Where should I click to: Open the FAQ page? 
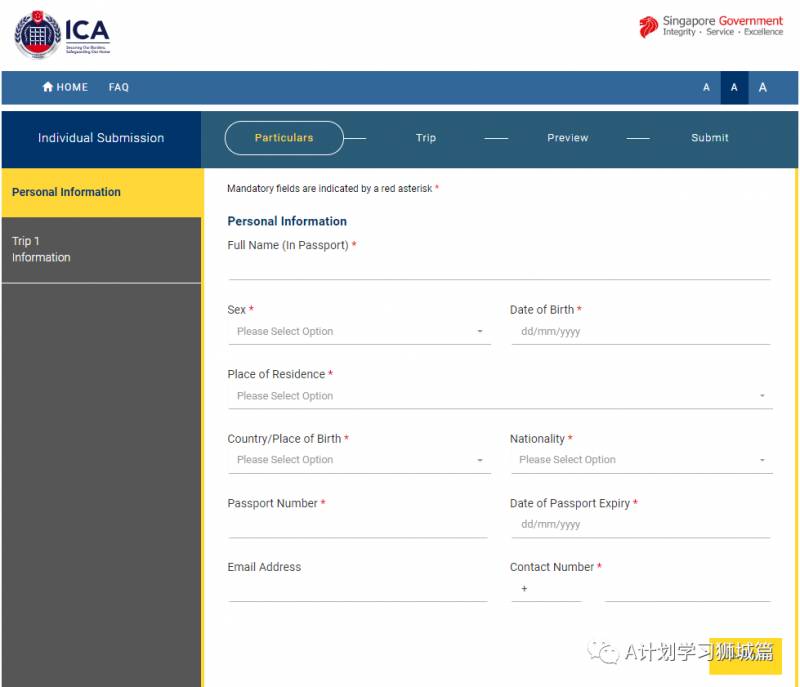point(119,87)
